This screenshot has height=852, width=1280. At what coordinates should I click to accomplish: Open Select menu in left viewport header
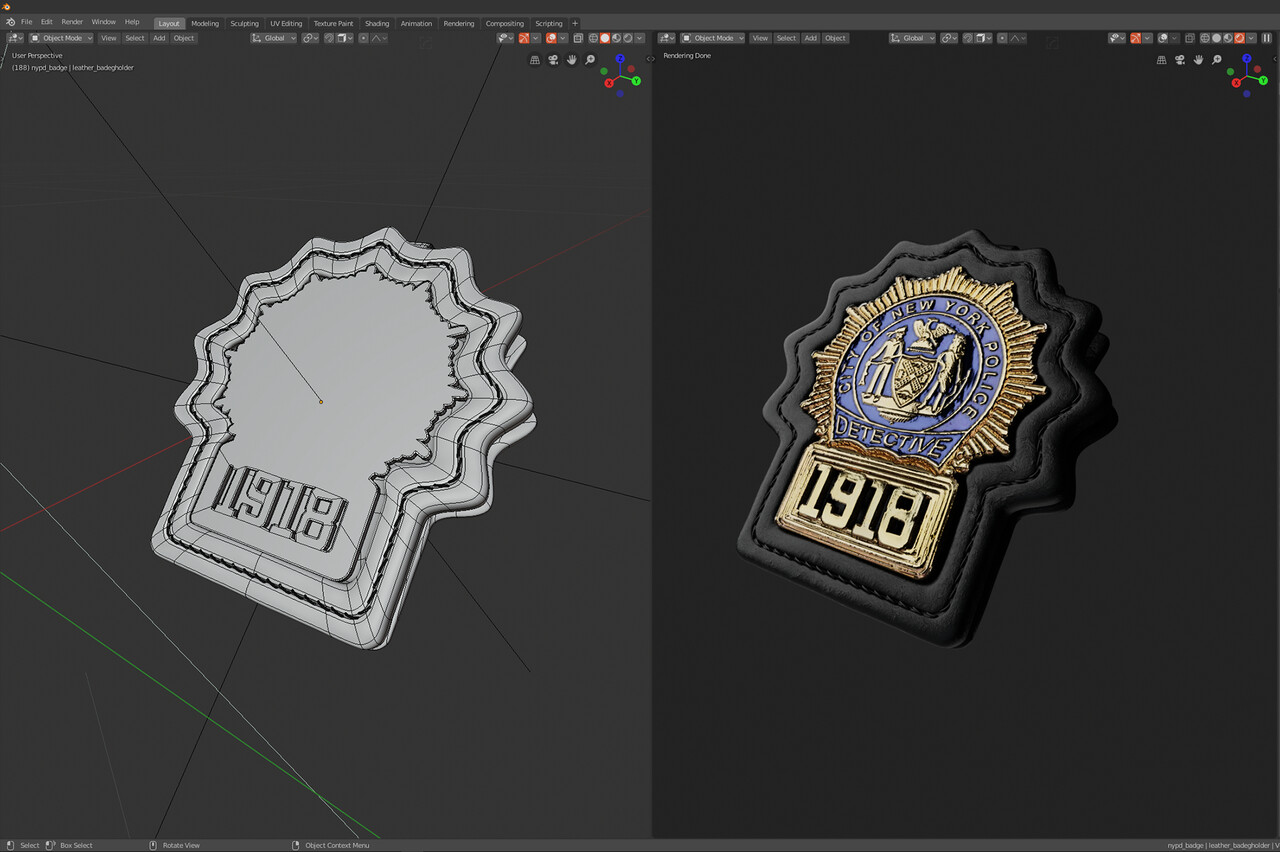[x=134, y=38]
